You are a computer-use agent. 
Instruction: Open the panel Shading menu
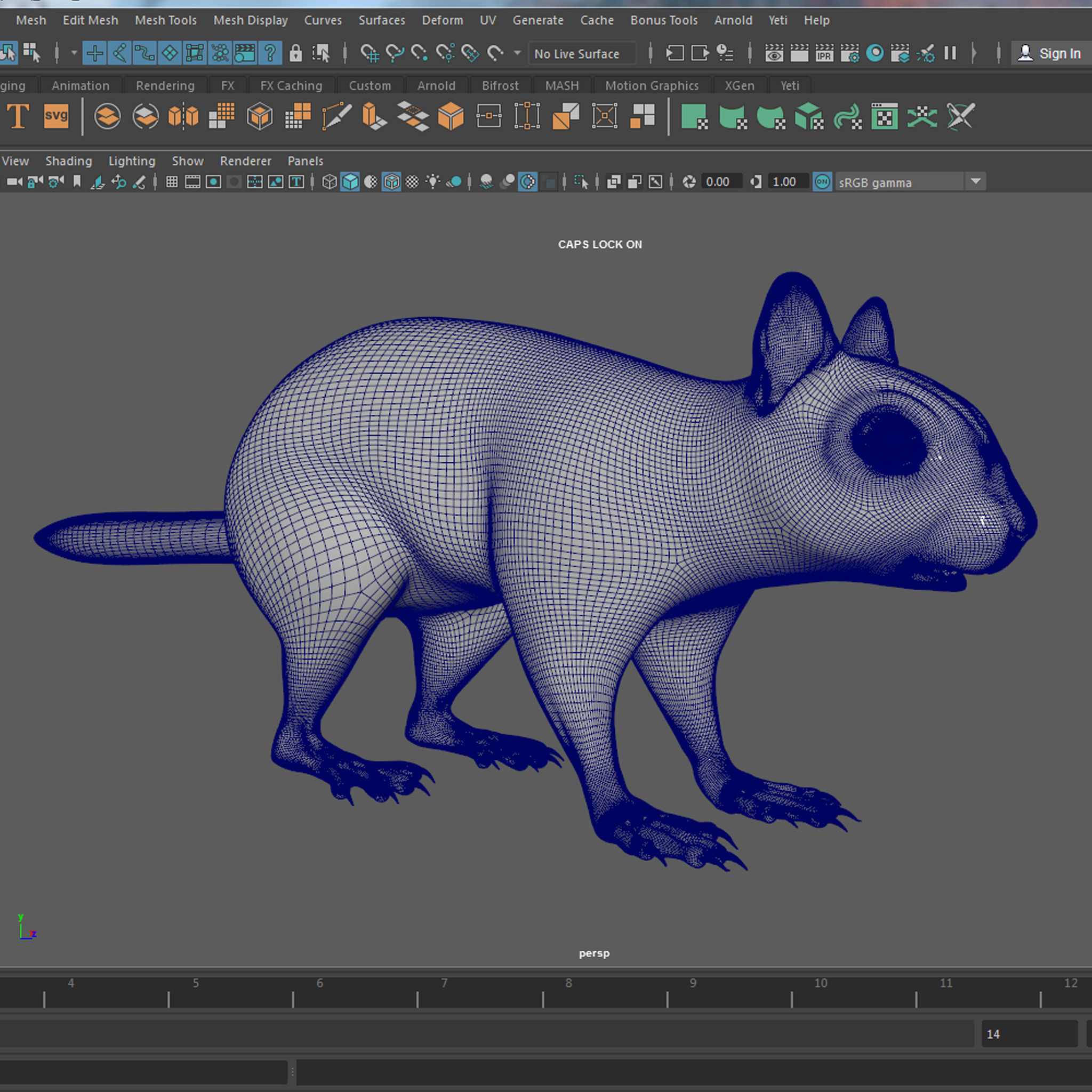(x=68, y=161)
